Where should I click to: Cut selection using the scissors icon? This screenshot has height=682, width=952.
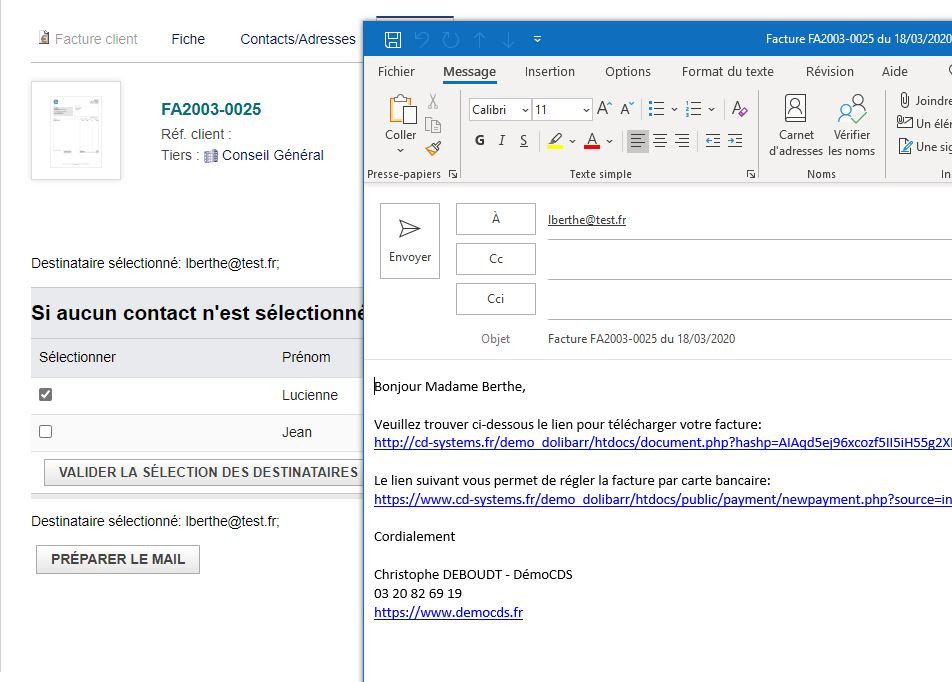pyautogui.click(x=433, y=101)
